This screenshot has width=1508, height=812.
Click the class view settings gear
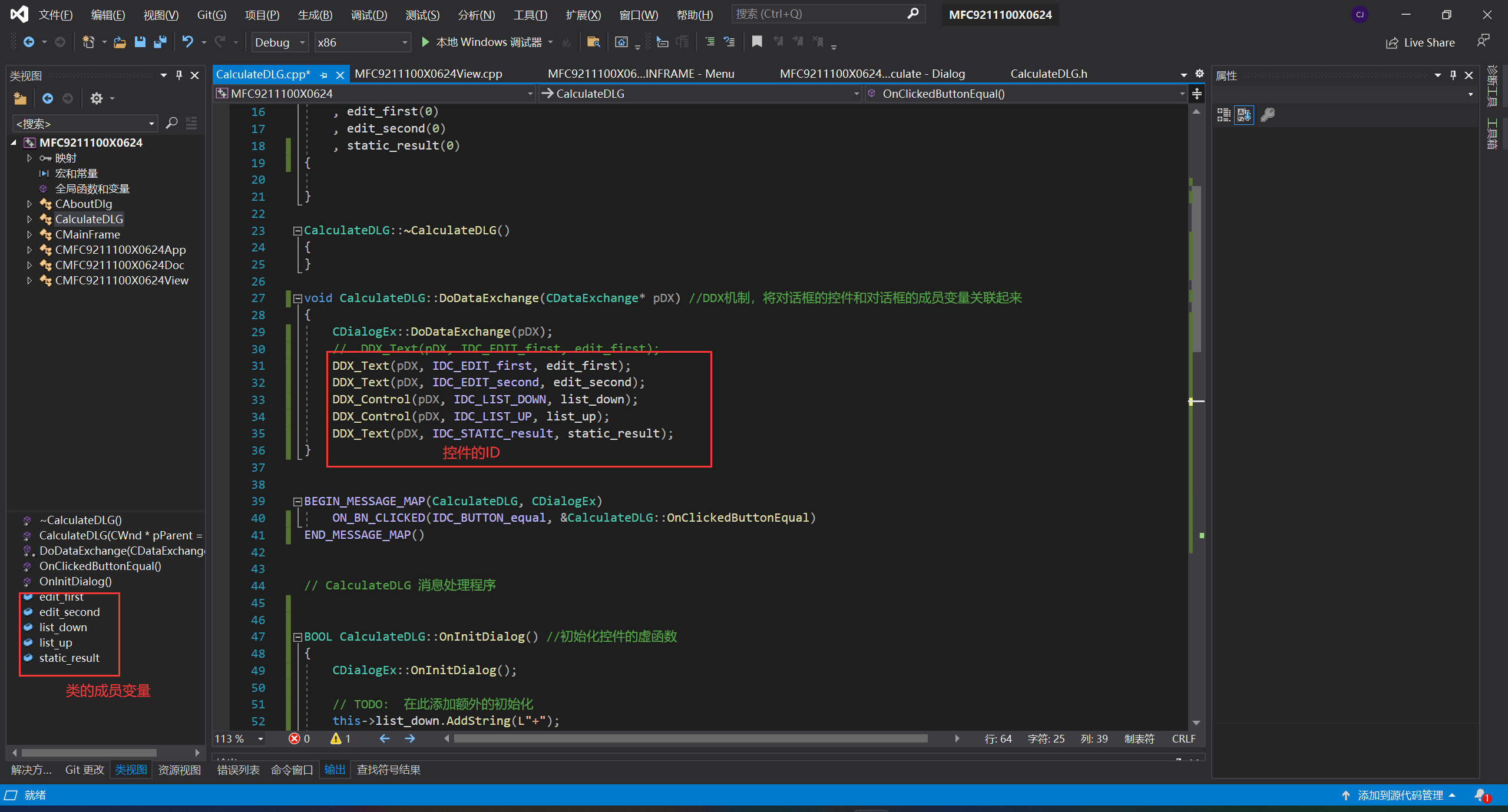(97, 98)
